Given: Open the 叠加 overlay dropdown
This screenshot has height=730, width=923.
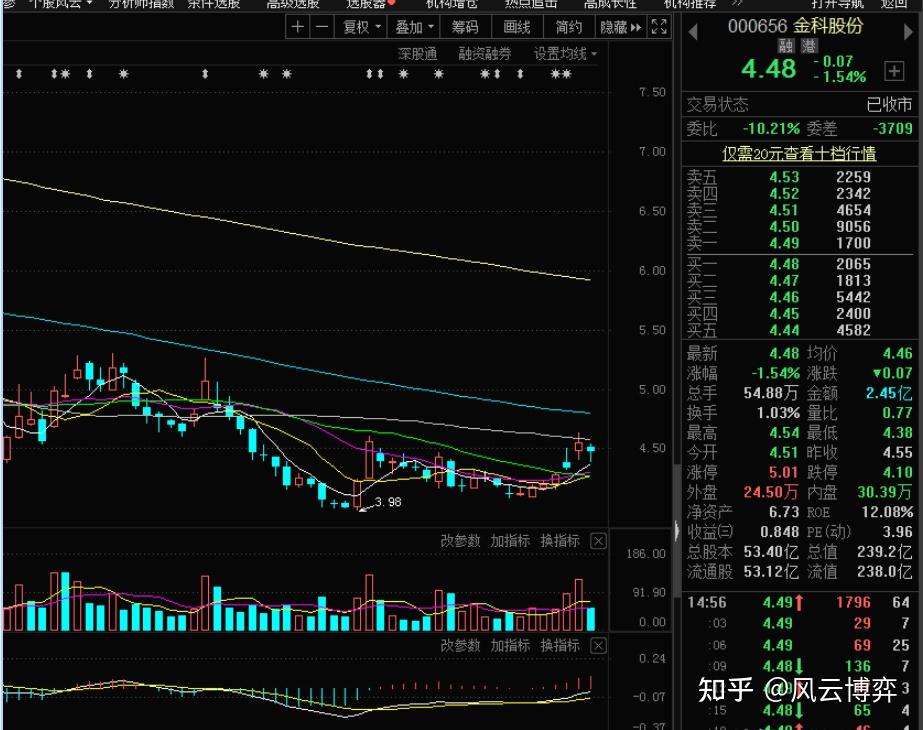Looking at the screenshot, I should 415,27.
